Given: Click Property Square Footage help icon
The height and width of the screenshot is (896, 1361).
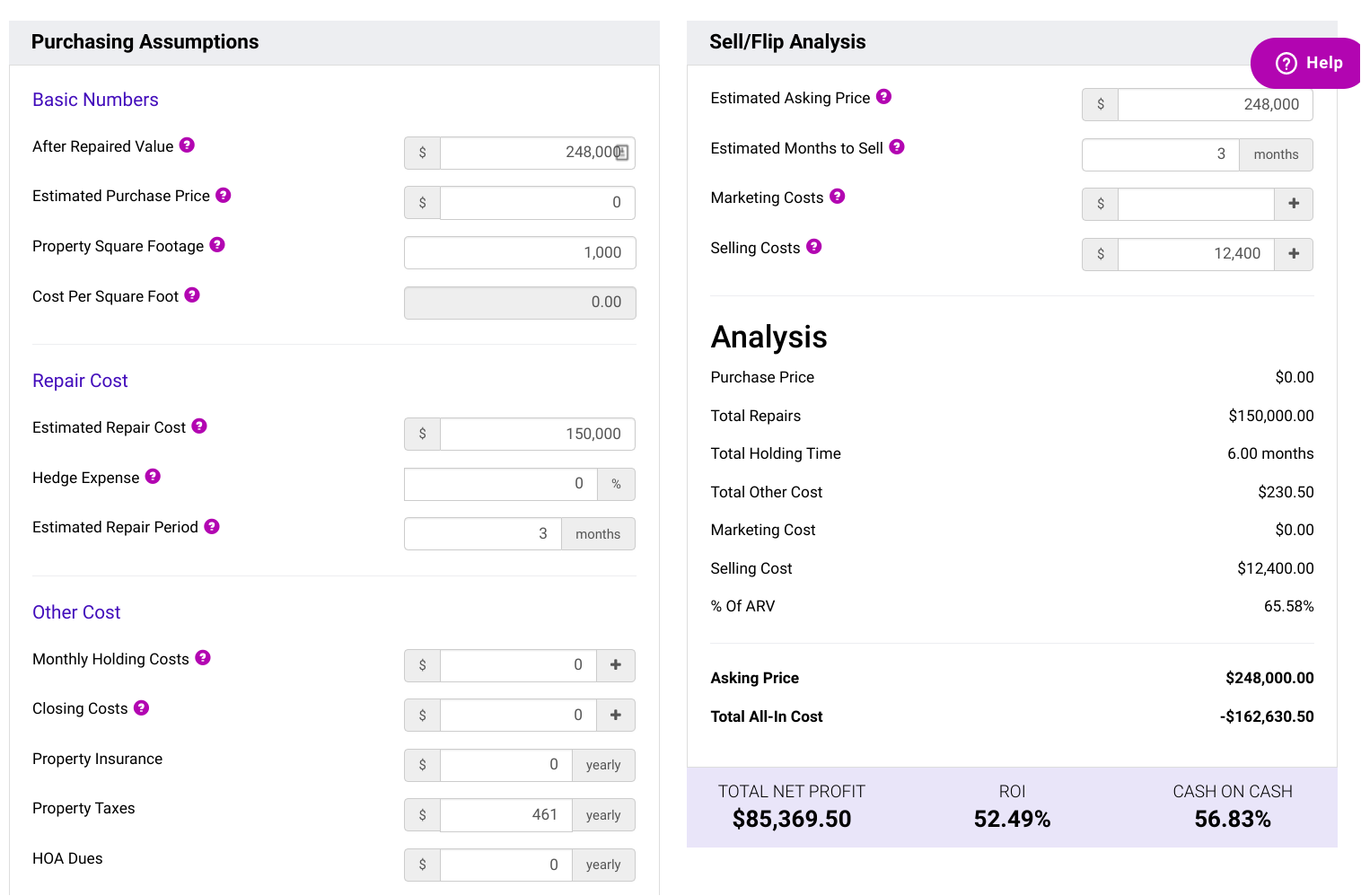Looking at the screenshot, I should coord(217,244).
